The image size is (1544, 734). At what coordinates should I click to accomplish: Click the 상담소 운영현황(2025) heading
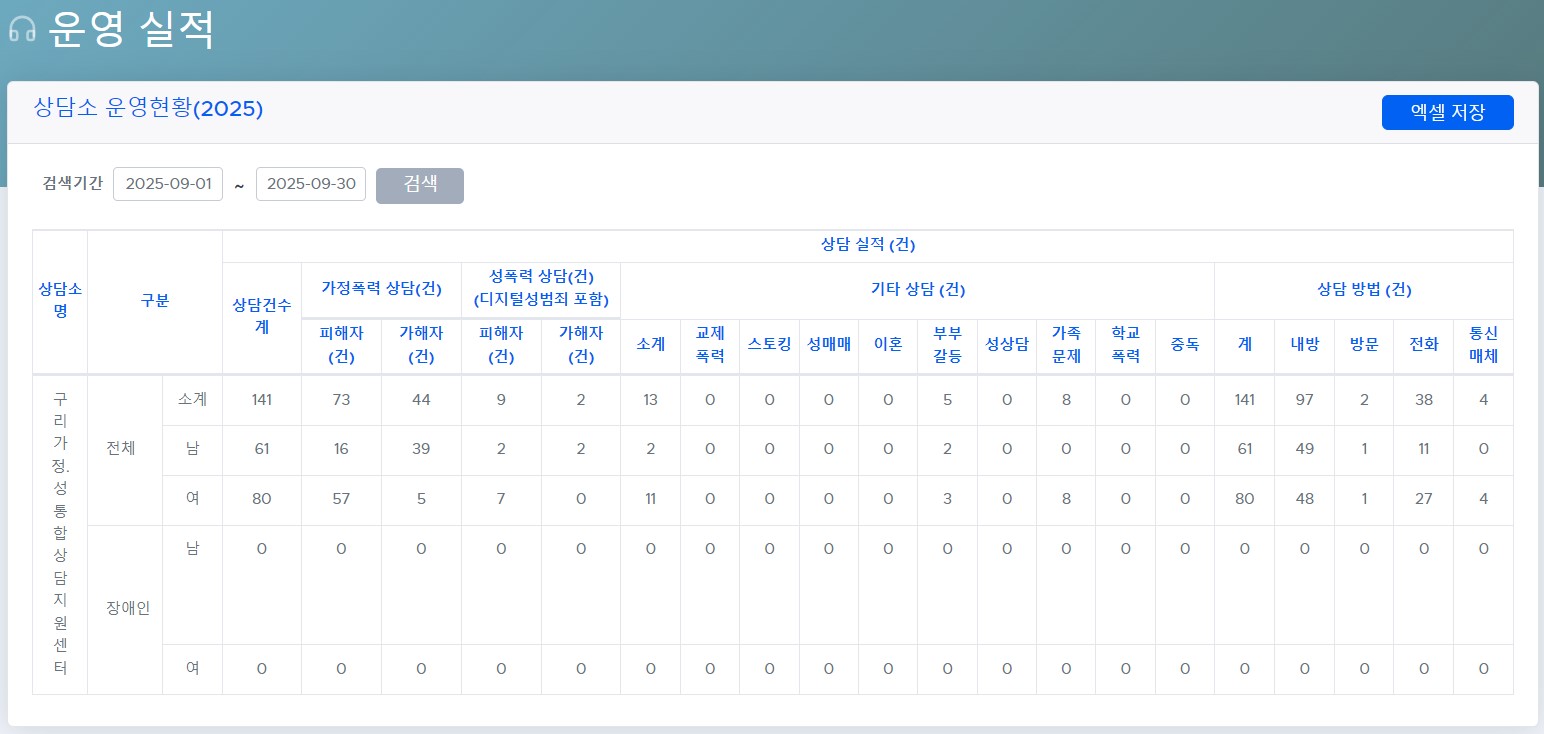148,109
